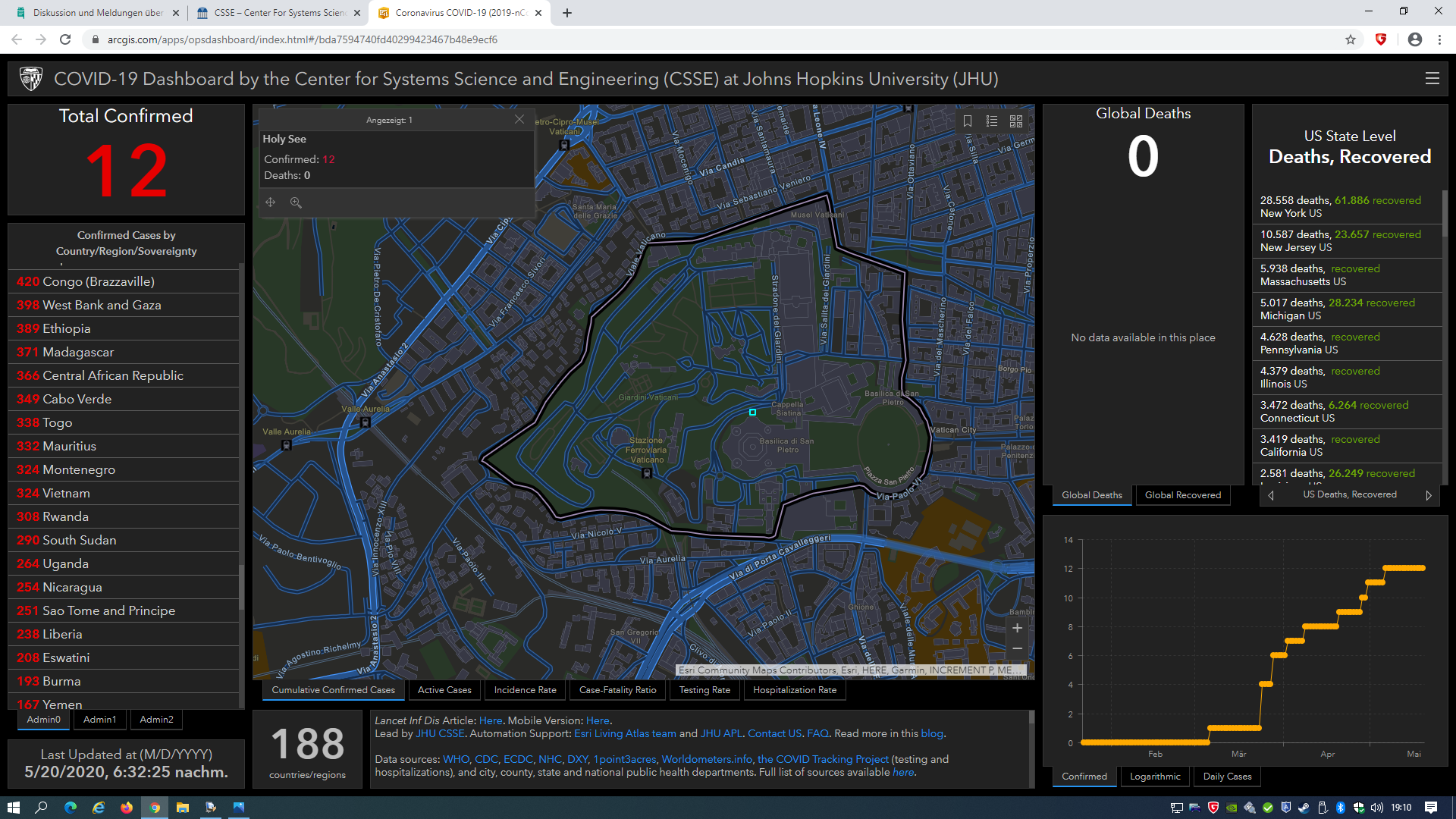Viewport: 1456px width, 819px height.
Task: Open Firefox from taskbar
Action: tap(127, 808)
